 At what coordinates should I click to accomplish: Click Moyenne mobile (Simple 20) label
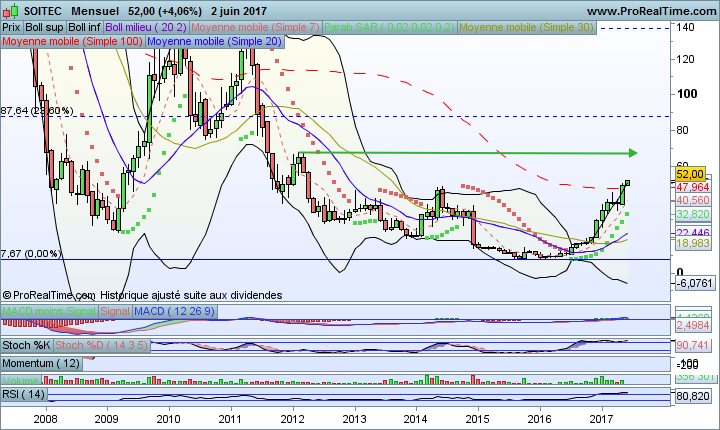[x=215, y=41]
